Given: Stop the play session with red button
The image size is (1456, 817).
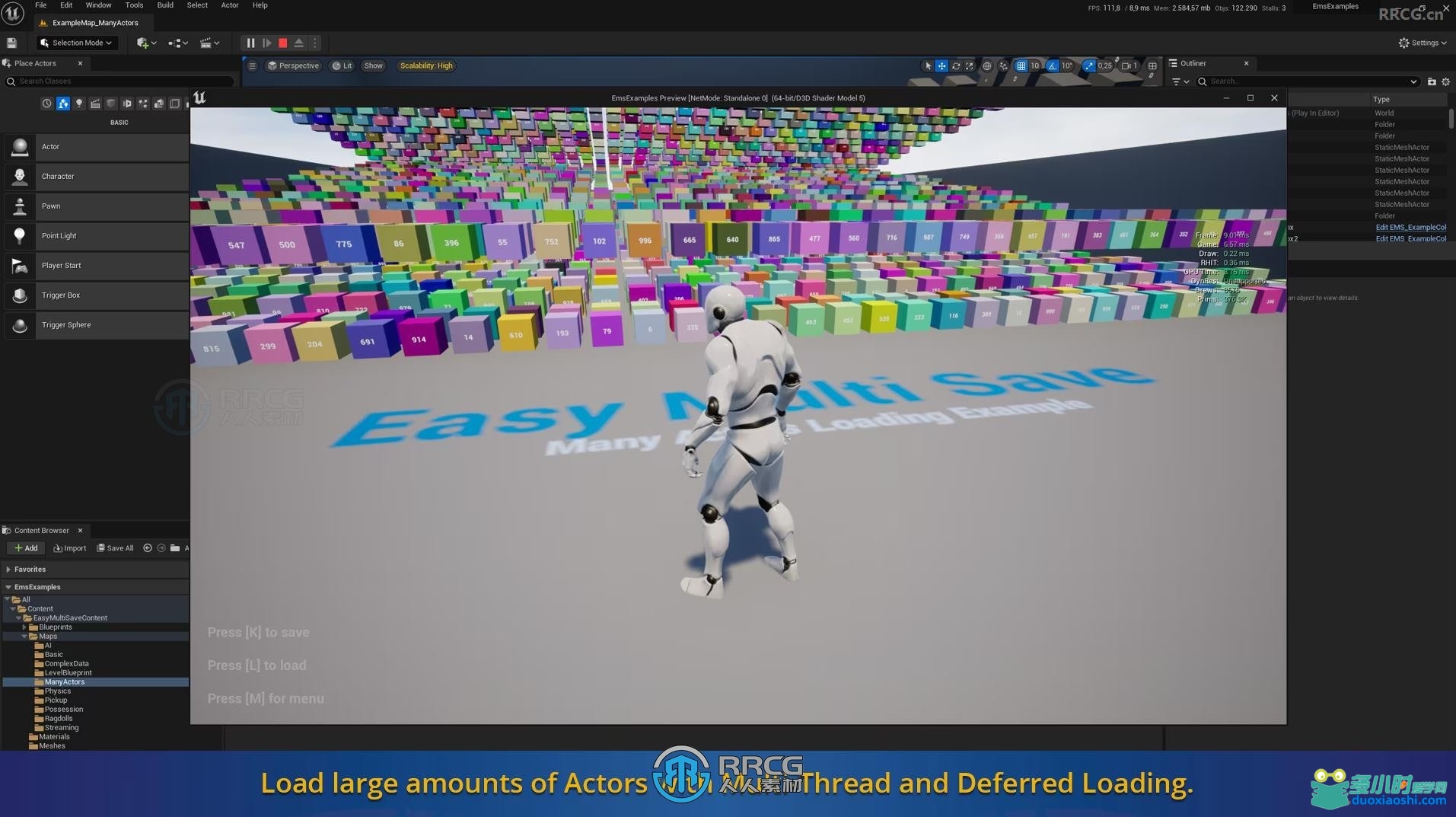Looking at the screenshot, I should (x=283, y=43).
